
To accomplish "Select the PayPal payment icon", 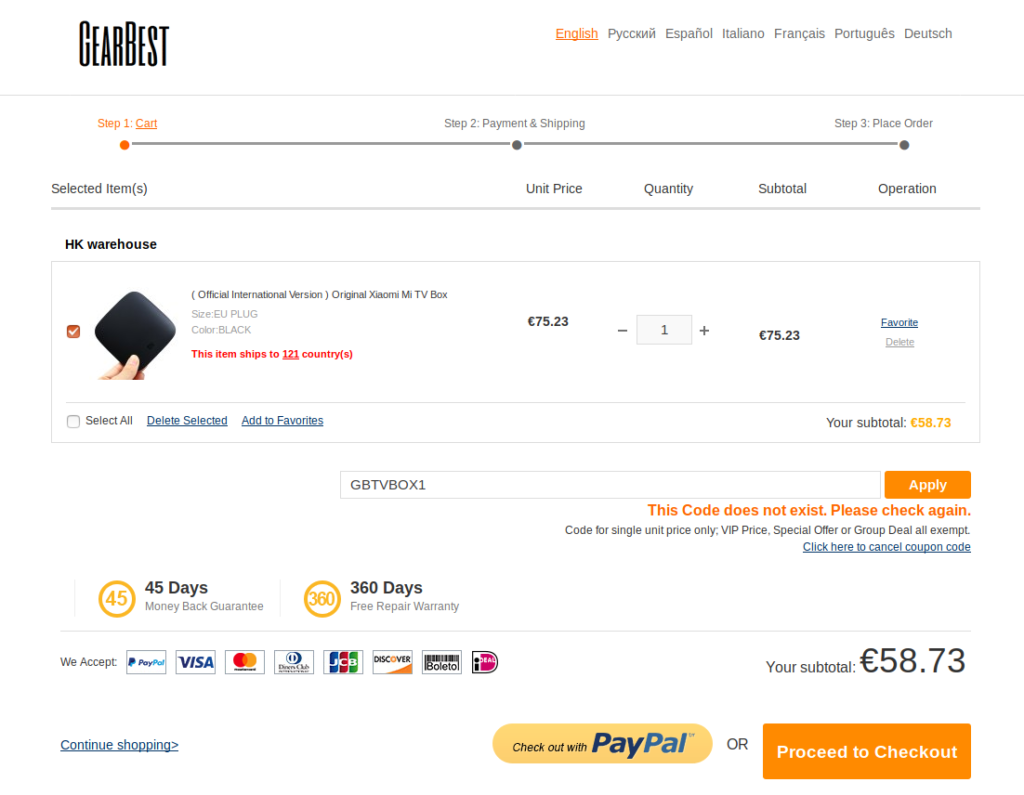I will 146,662.
